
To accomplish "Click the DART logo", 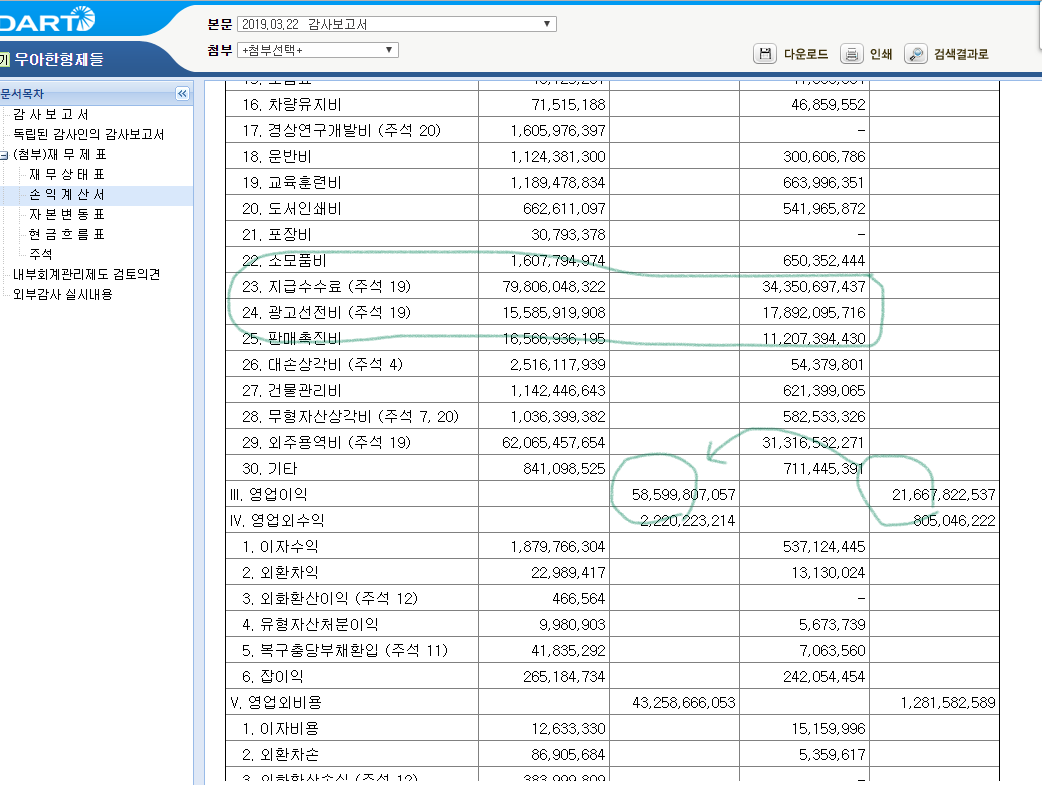I will (47, 20).
